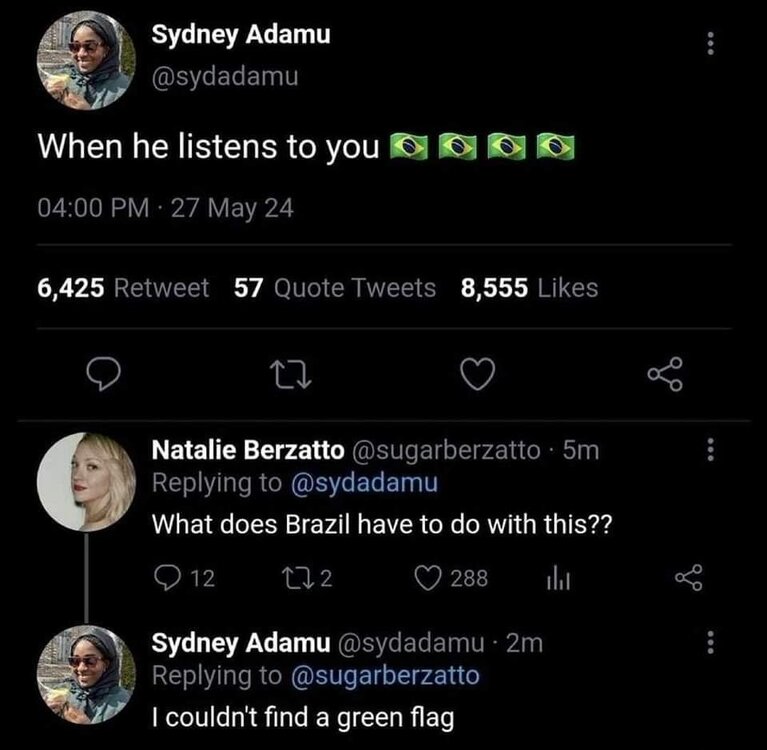Image resolution: width=767 pixels, height=750 pixels.
Task: Open three-dot menu on Sydney's reply
Action: (x=711, y=642)
